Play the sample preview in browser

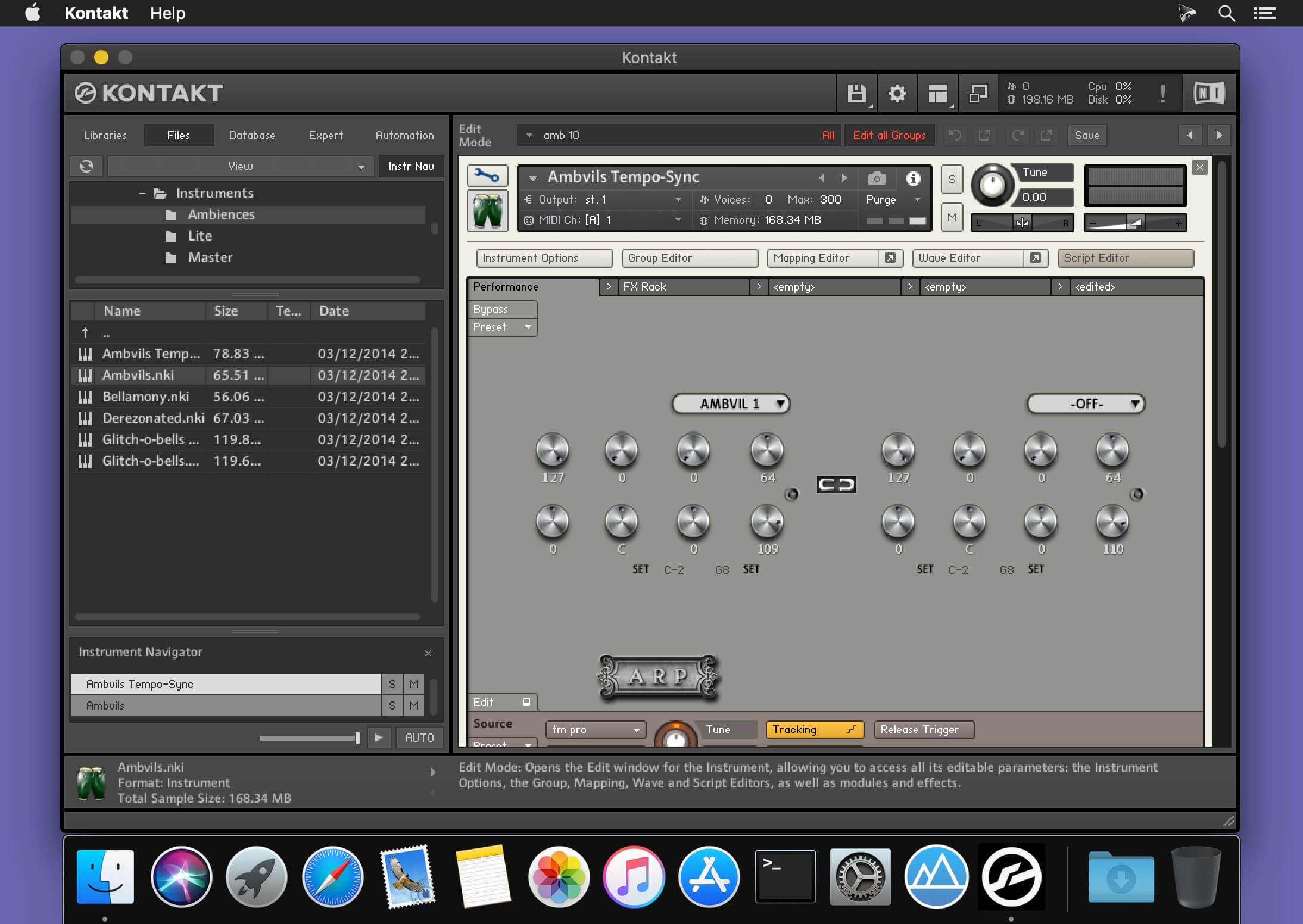379,738
